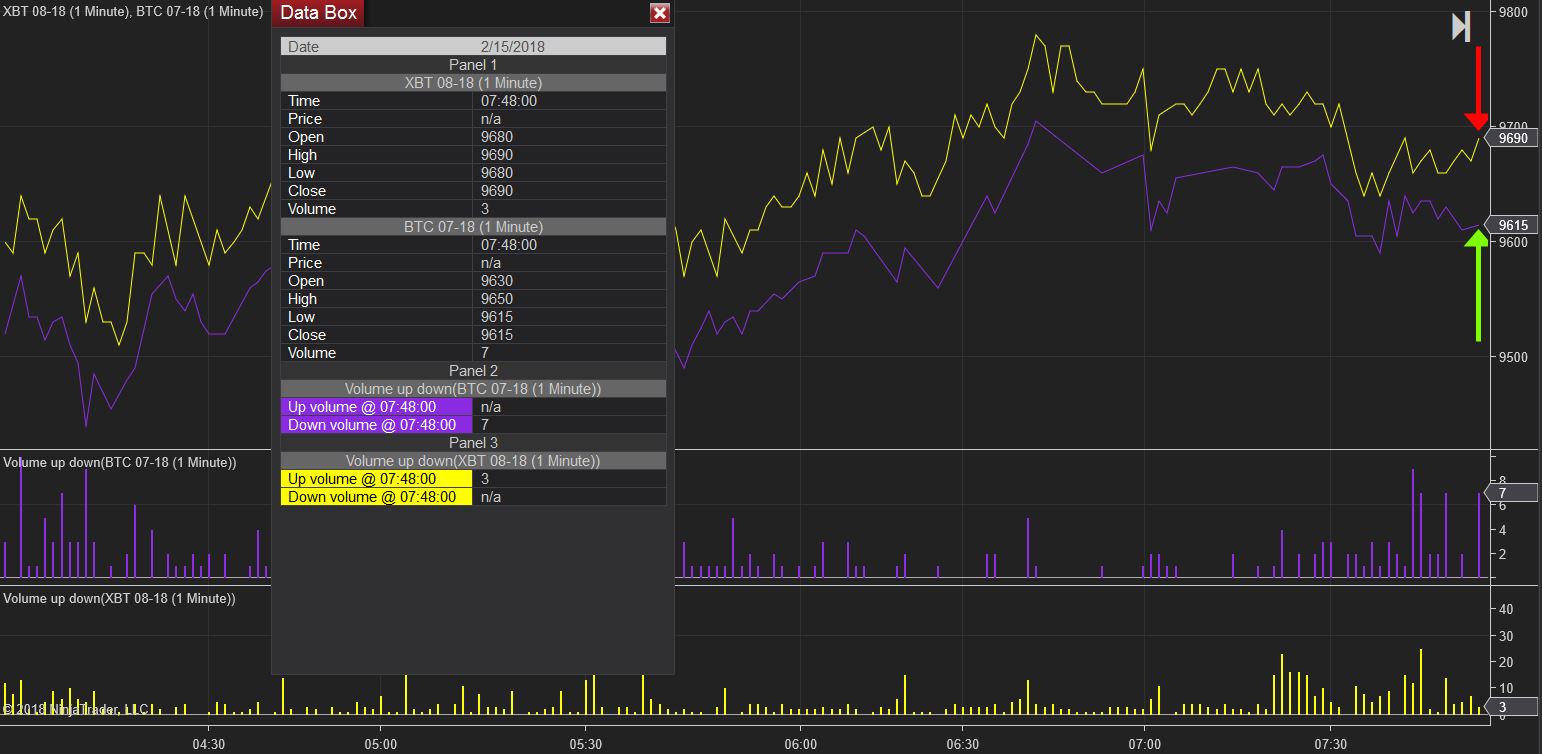This screenshot has width=1542, height=754.
Task: Select the Date row showing 2/15/2018
Action: coord(473,47)
